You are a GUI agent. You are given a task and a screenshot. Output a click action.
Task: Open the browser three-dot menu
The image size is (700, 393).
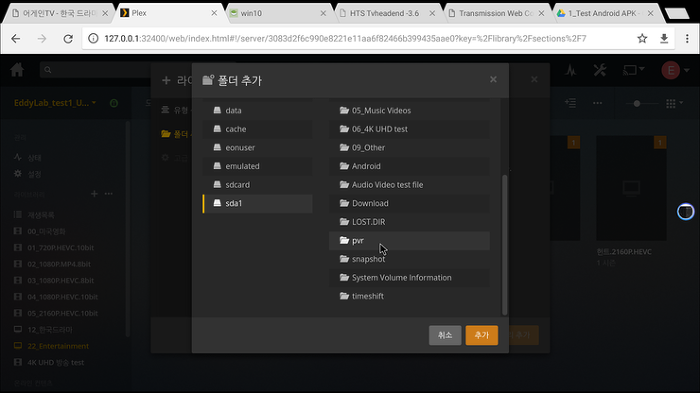(x=687, y=39)
